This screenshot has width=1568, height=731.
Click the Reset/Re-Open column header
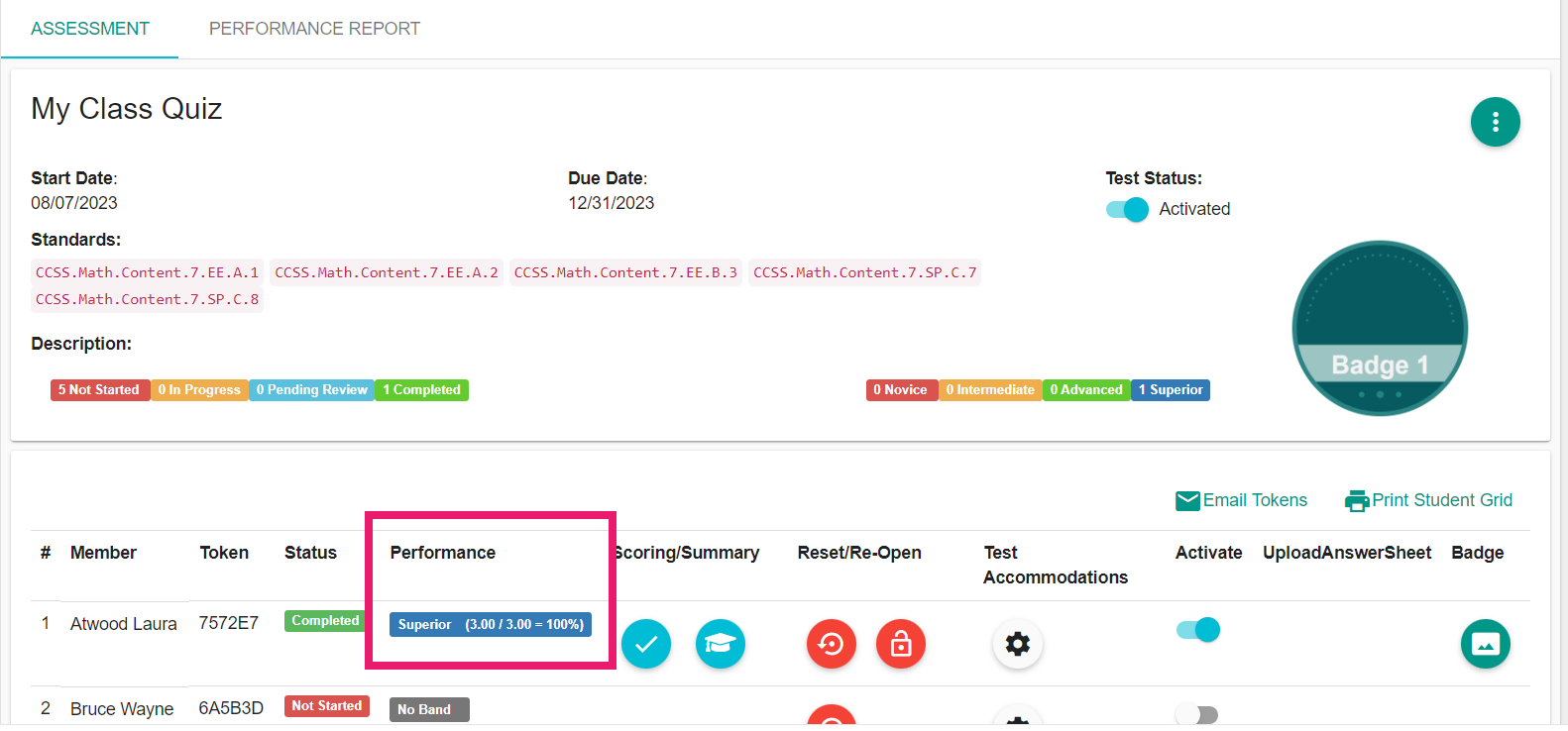click(859, 553)
